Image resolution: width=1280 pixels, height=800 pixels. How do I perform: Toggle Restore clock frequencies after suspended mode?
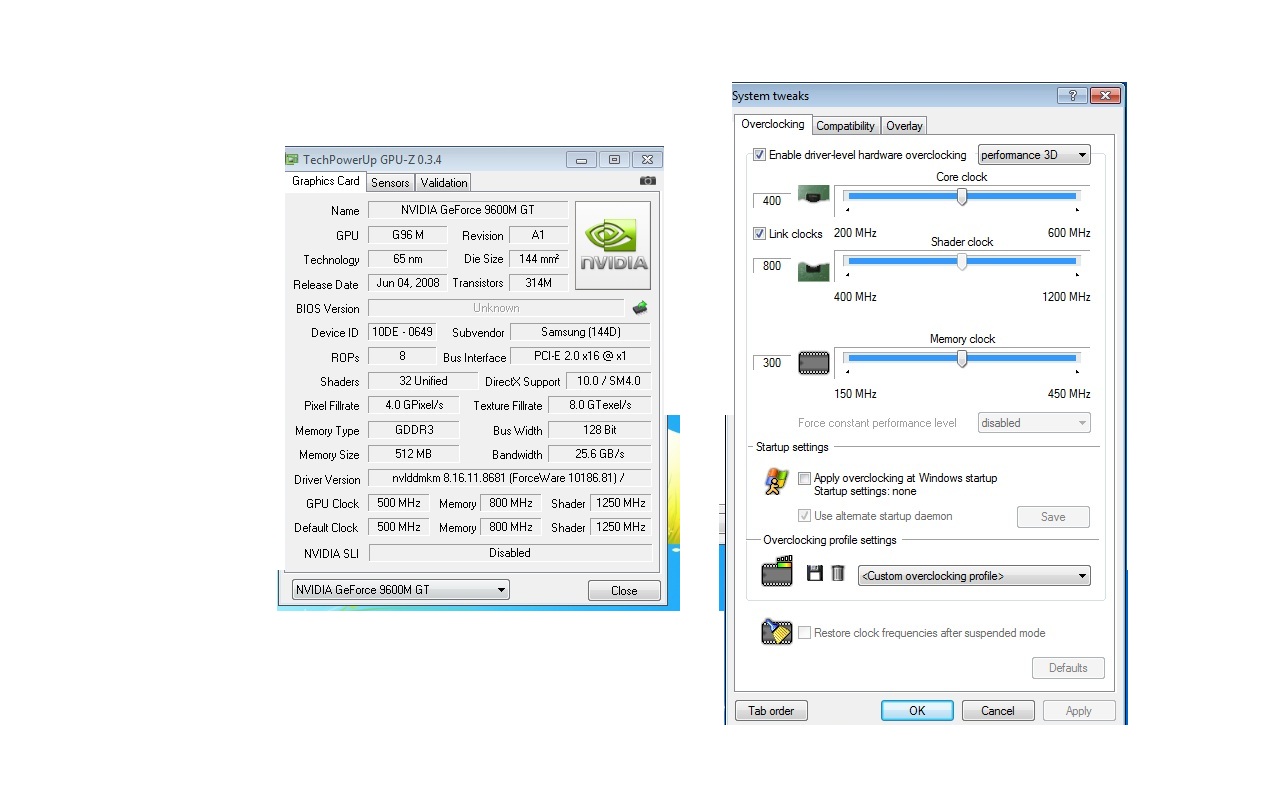[805, 633]
